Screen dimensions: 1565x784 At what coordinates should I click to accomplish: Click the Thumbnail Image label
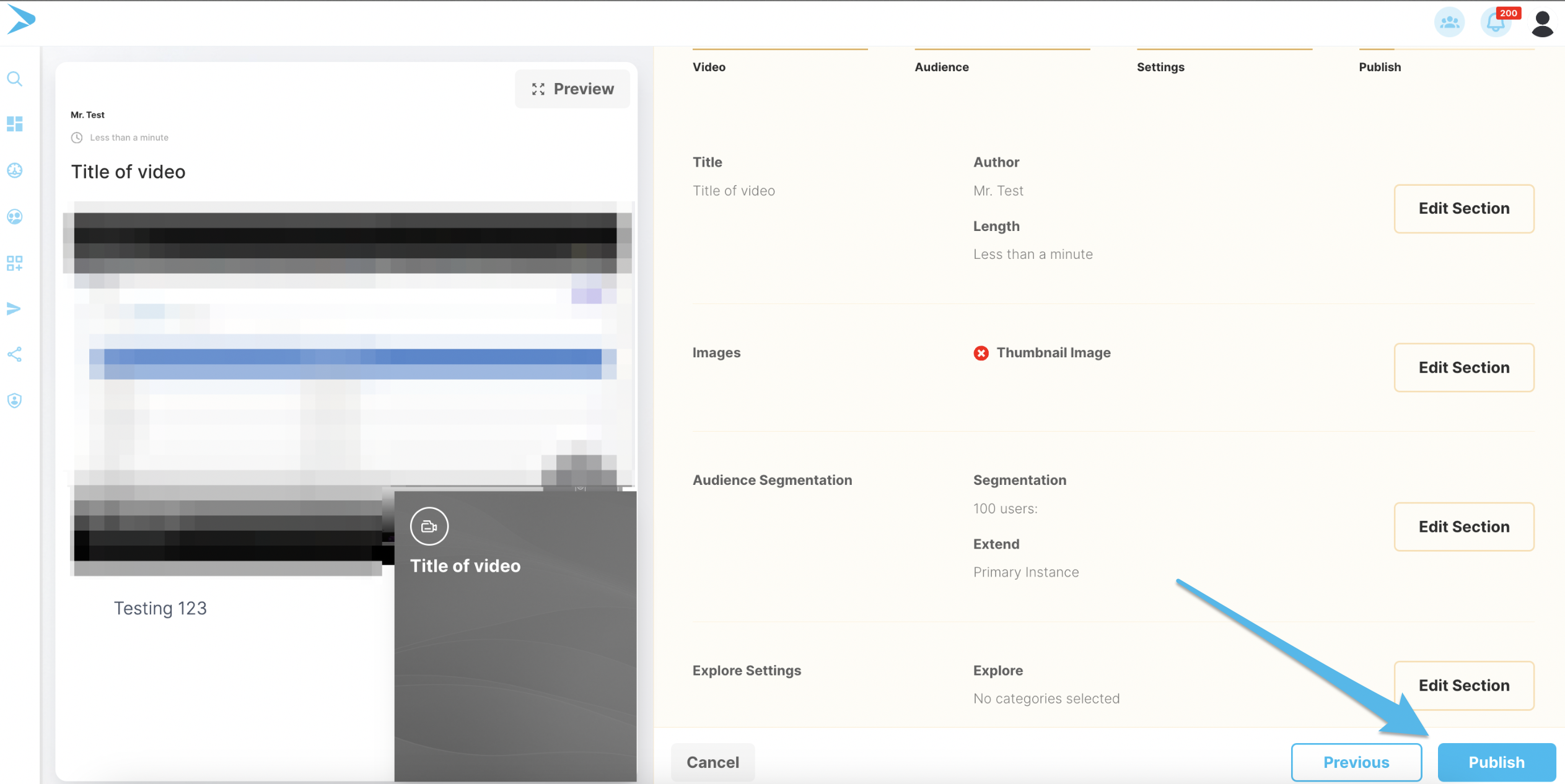click(x=1053, y=353)
